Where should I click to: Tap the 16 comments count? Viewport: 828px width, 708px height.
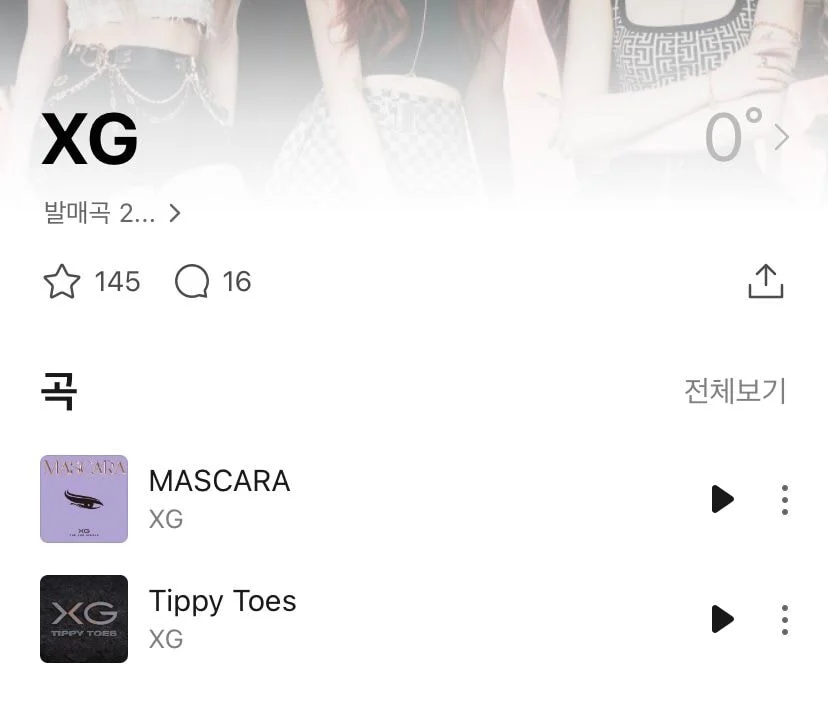pos(237,281)
